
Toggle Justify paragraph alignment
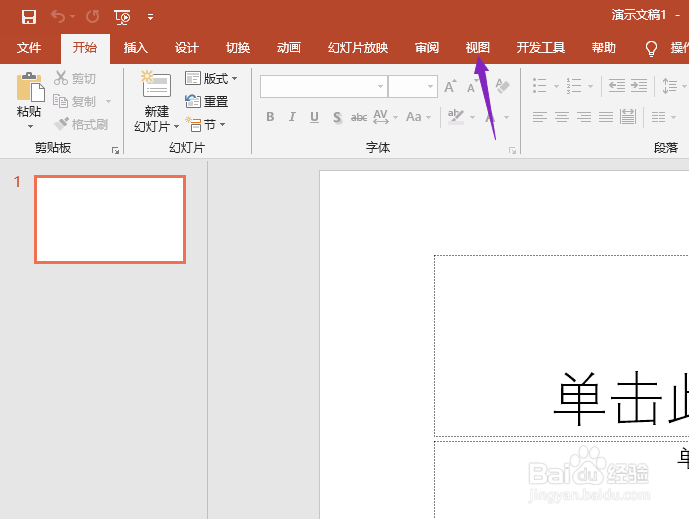point(606,117)
